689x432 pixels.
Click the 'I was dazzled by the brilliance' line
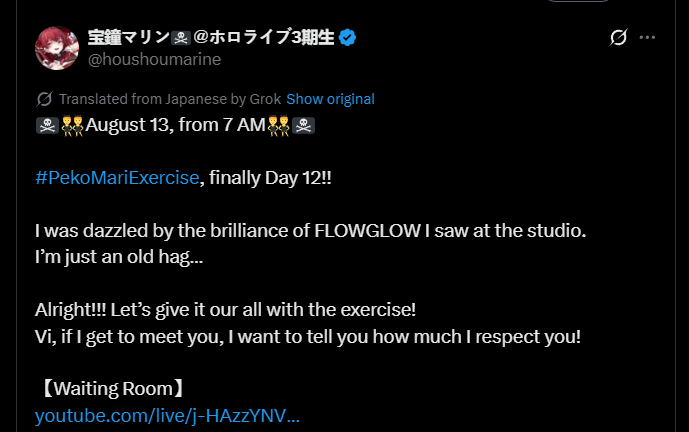[311, 231]
